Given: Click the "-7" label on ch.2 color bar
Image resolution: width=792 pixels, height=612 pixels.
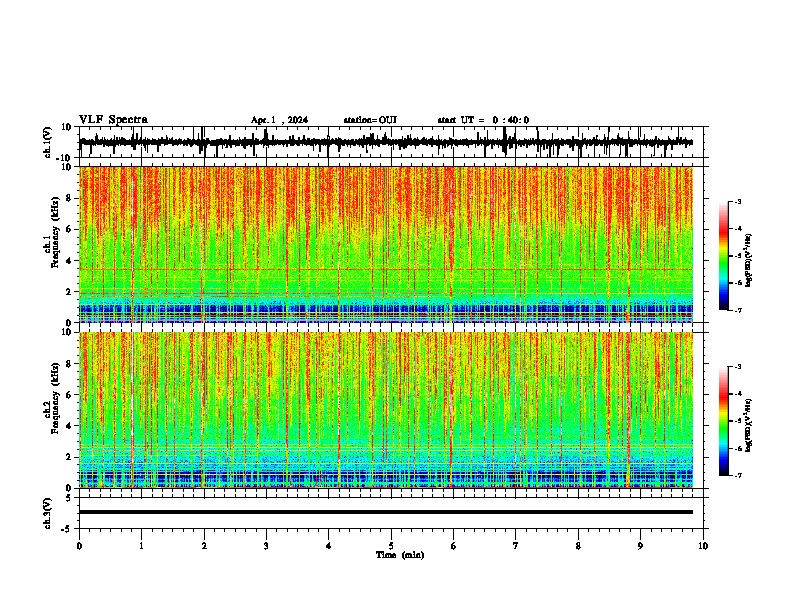Looking at the screenshot, I should (737, 475).
